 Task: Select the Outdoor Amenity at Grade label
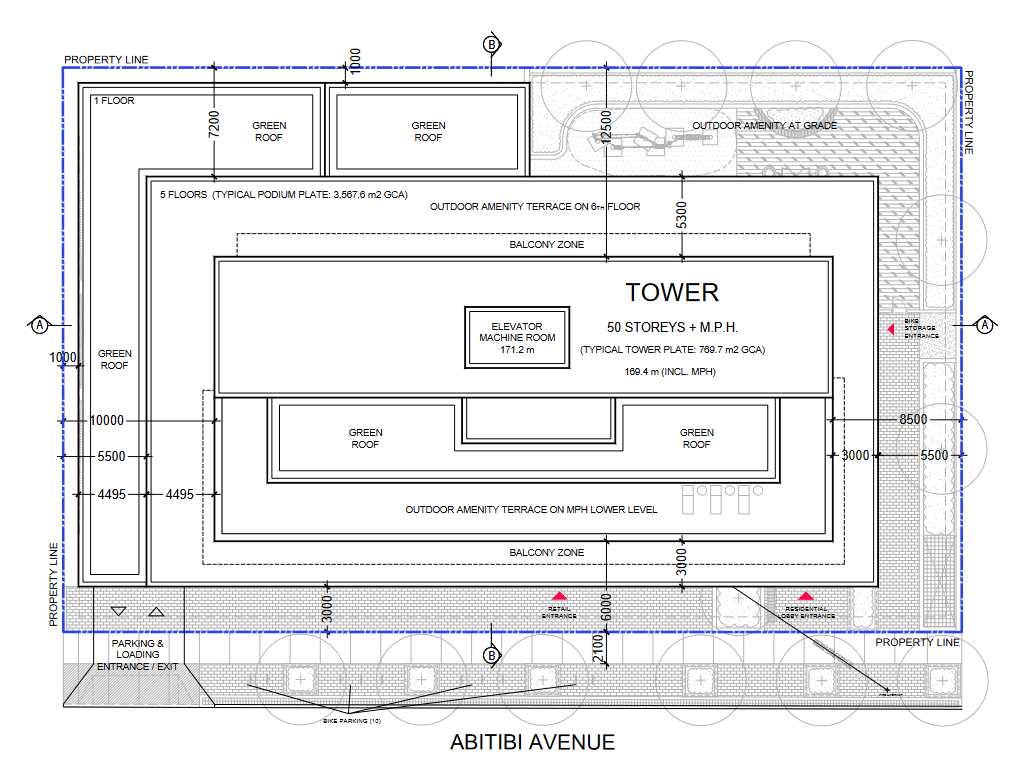tap(765, 125)
